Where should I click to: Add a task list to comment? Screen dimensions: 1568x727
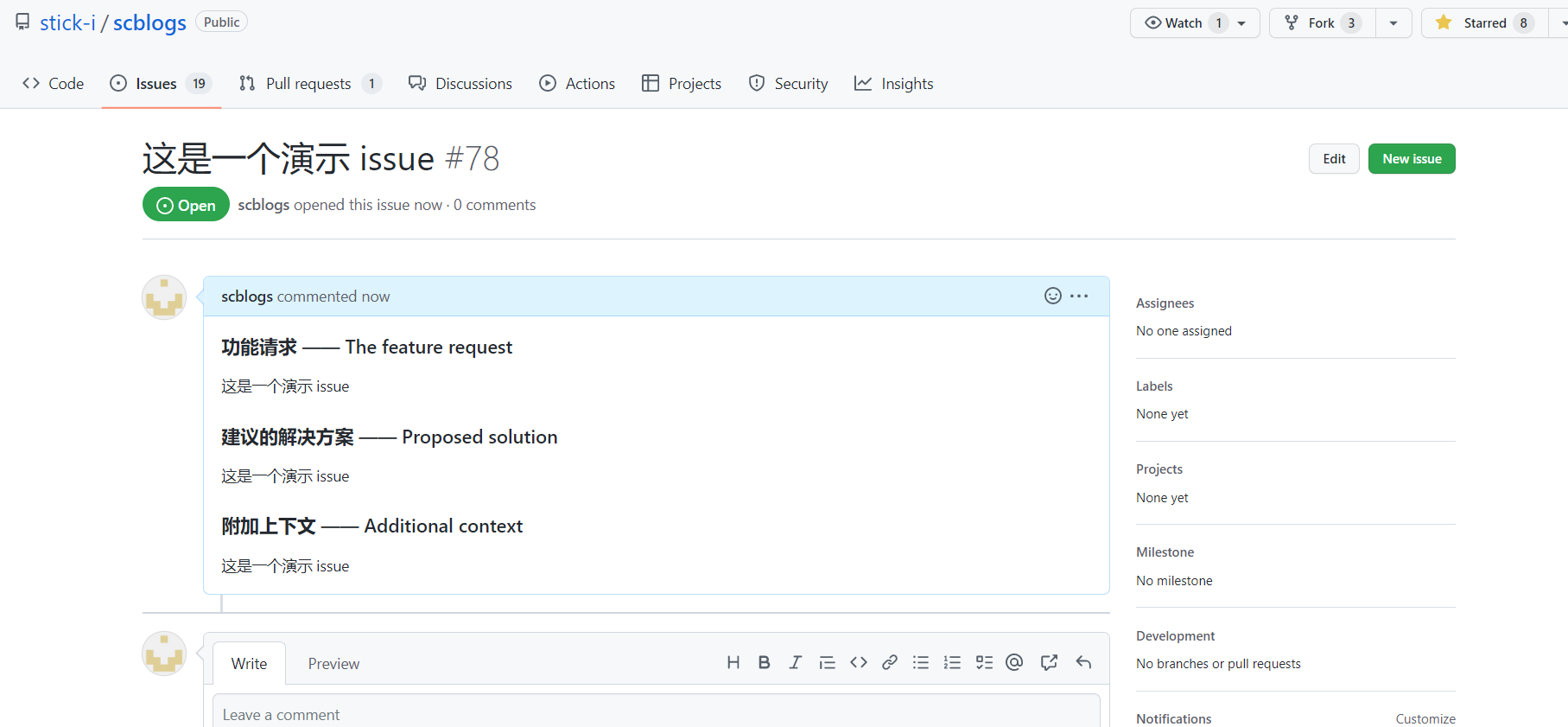pyautogui.click(x=984, y=662)
